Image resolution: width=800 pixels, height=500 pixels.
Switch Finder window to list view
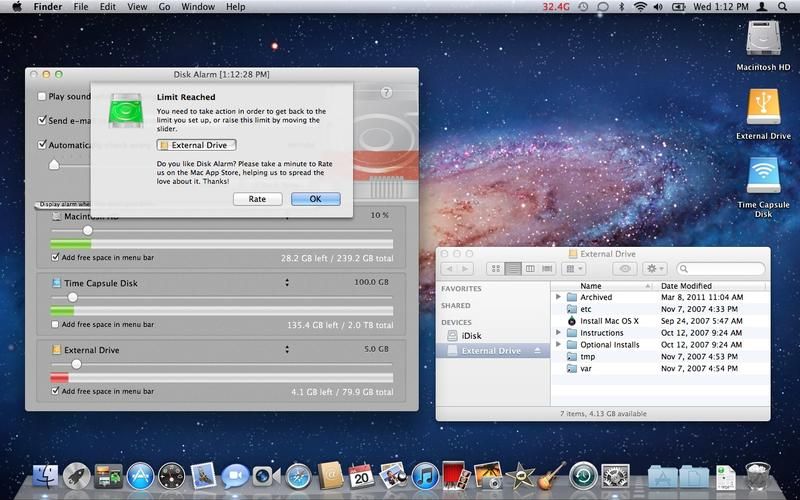[x=513, y=268]
